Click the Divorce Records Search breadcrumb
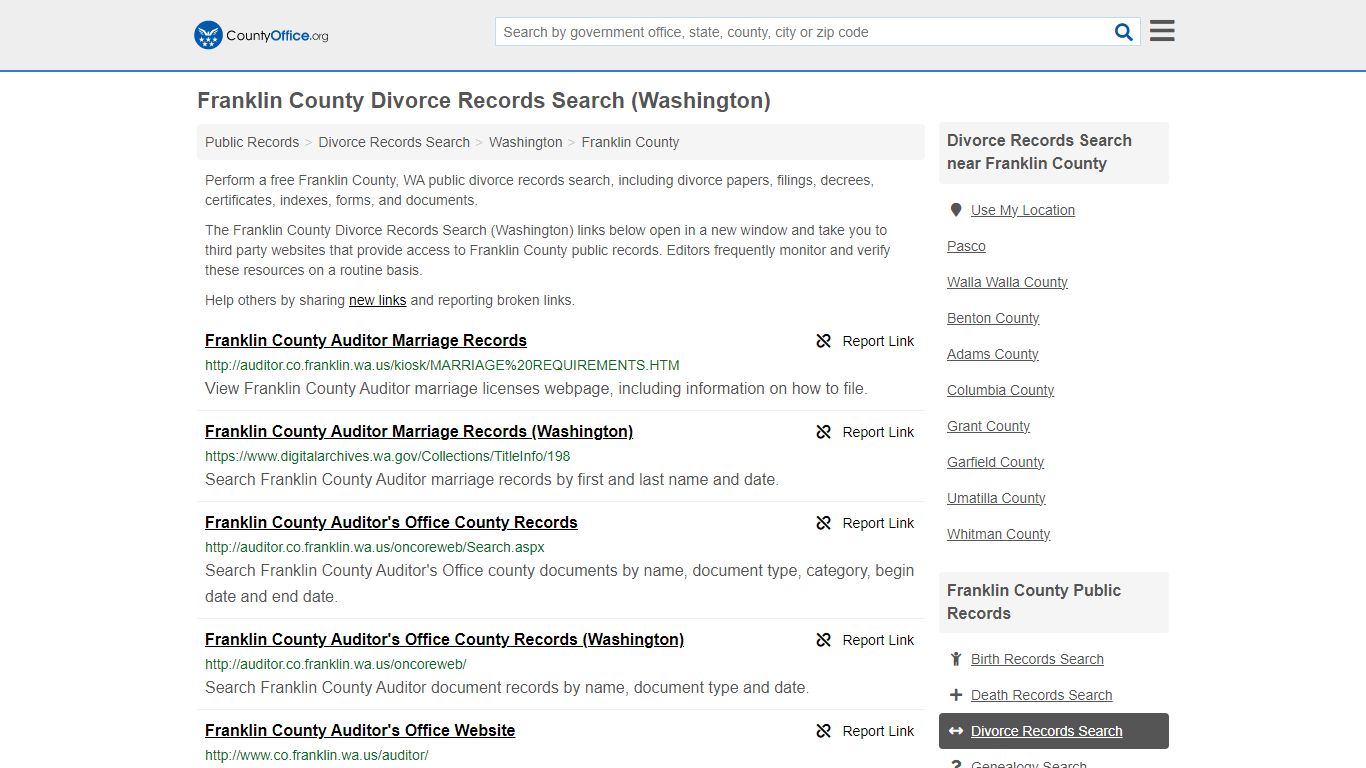The image size is (1366, 768). [394, 142]
